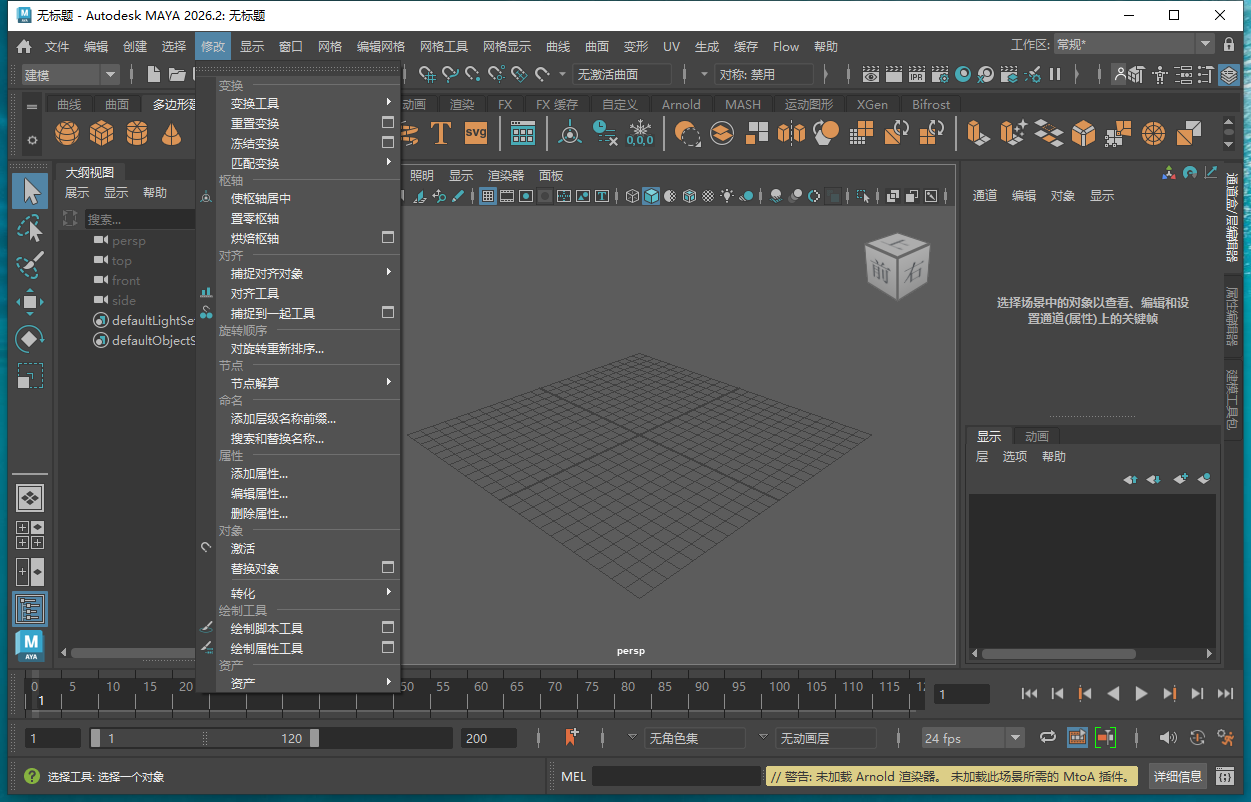This screenshot has width=1251, height=802.
Task: Click the time range slider bar
Action: [204, 738]
